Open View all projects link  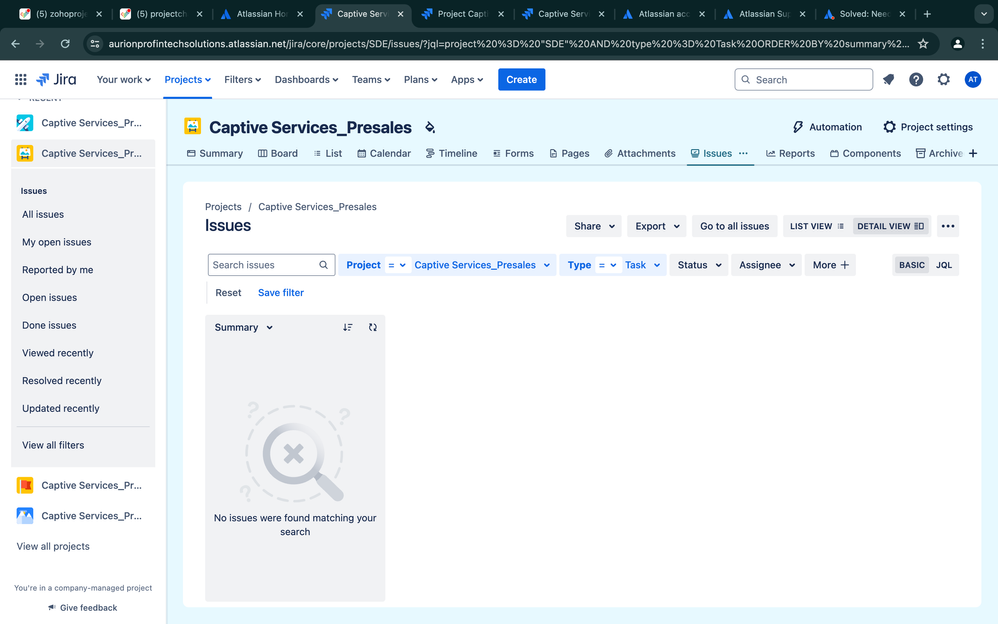53,546
